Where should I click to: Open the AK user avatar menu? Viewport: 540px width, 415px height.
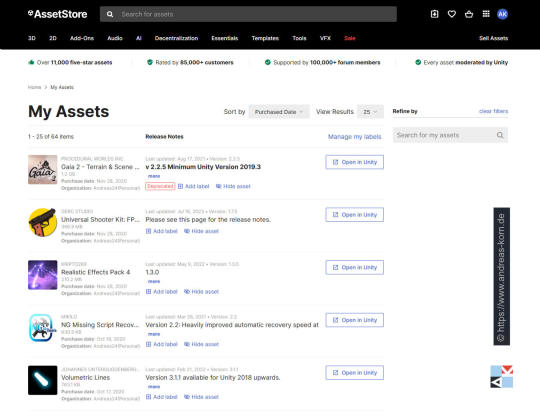[x=502, y=14]
